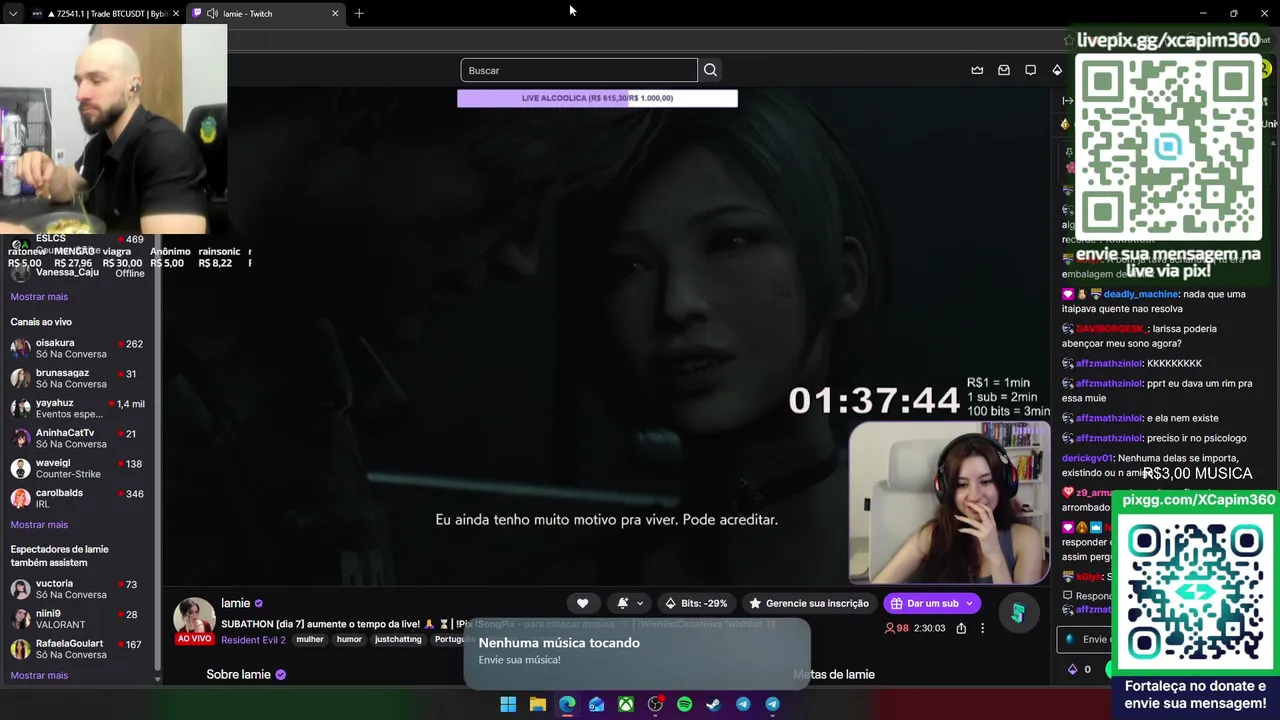
Task: Open notification bell dropdown
Action: (x=629, y=603)
